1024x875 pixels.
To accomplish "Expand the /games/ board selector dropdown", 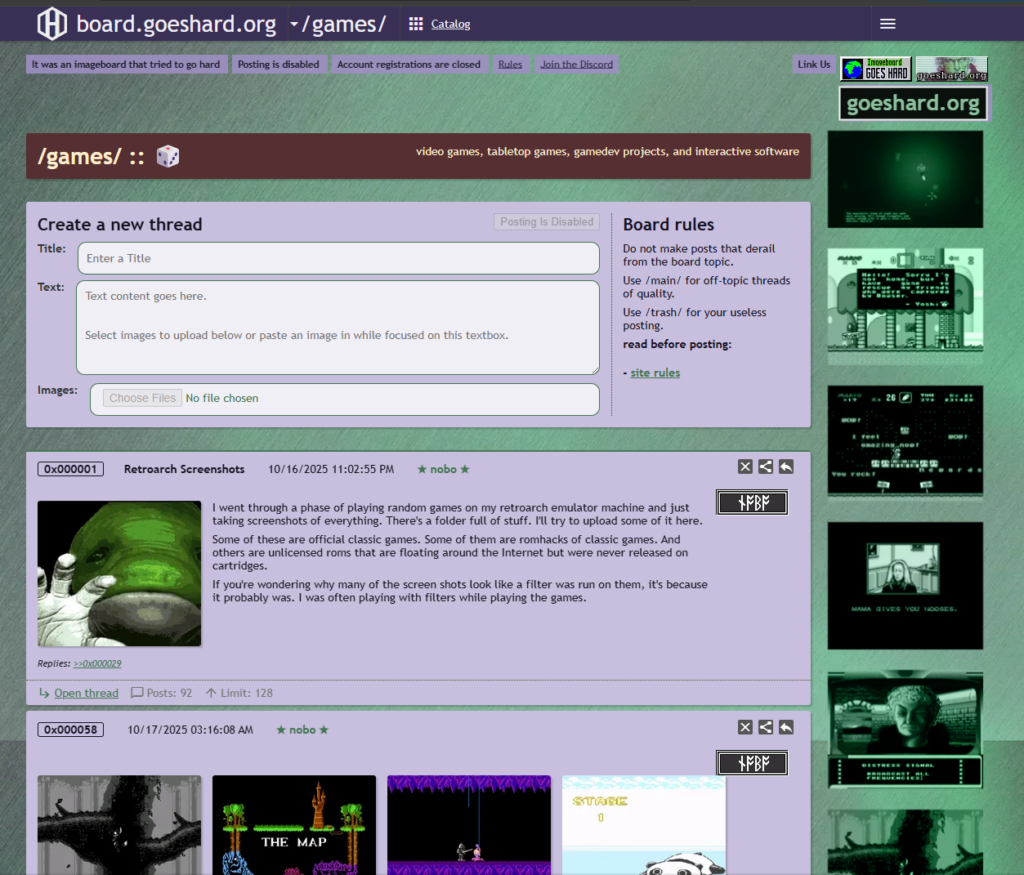I will [294, 24].
